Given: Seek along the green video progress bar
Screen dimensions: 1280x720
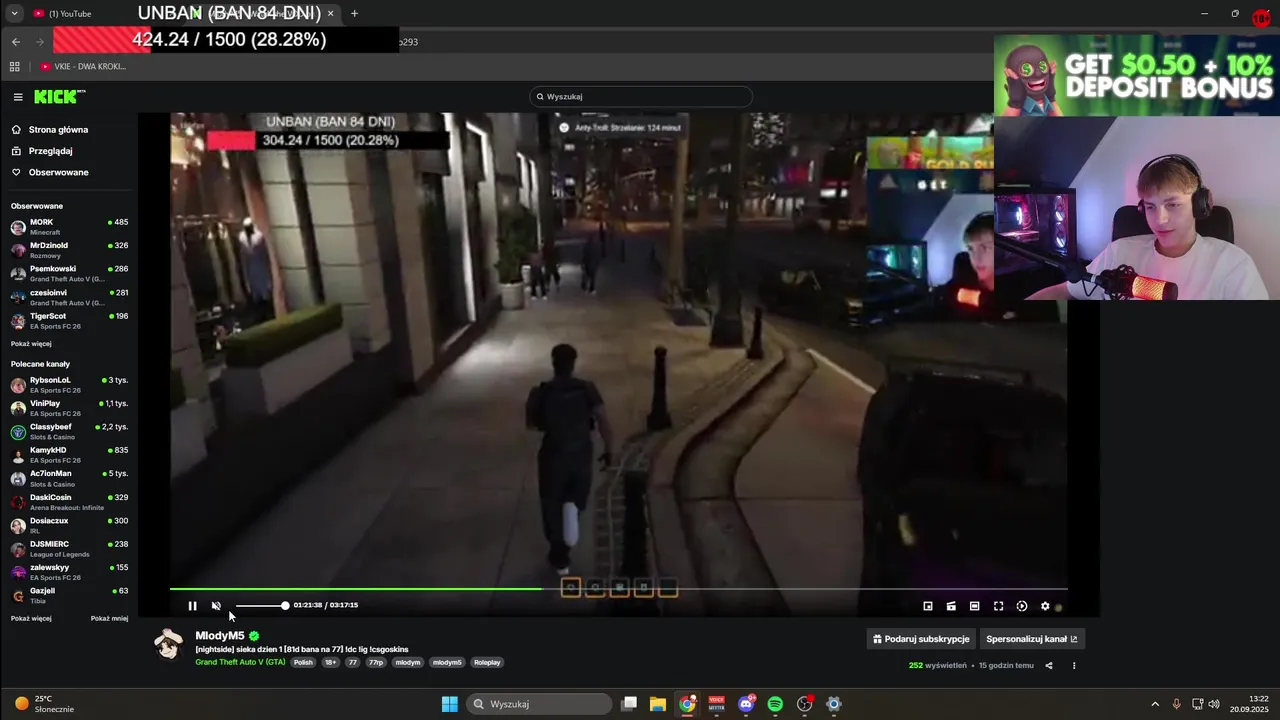Looking at the screenshot, I should click(x=618, y=589).
